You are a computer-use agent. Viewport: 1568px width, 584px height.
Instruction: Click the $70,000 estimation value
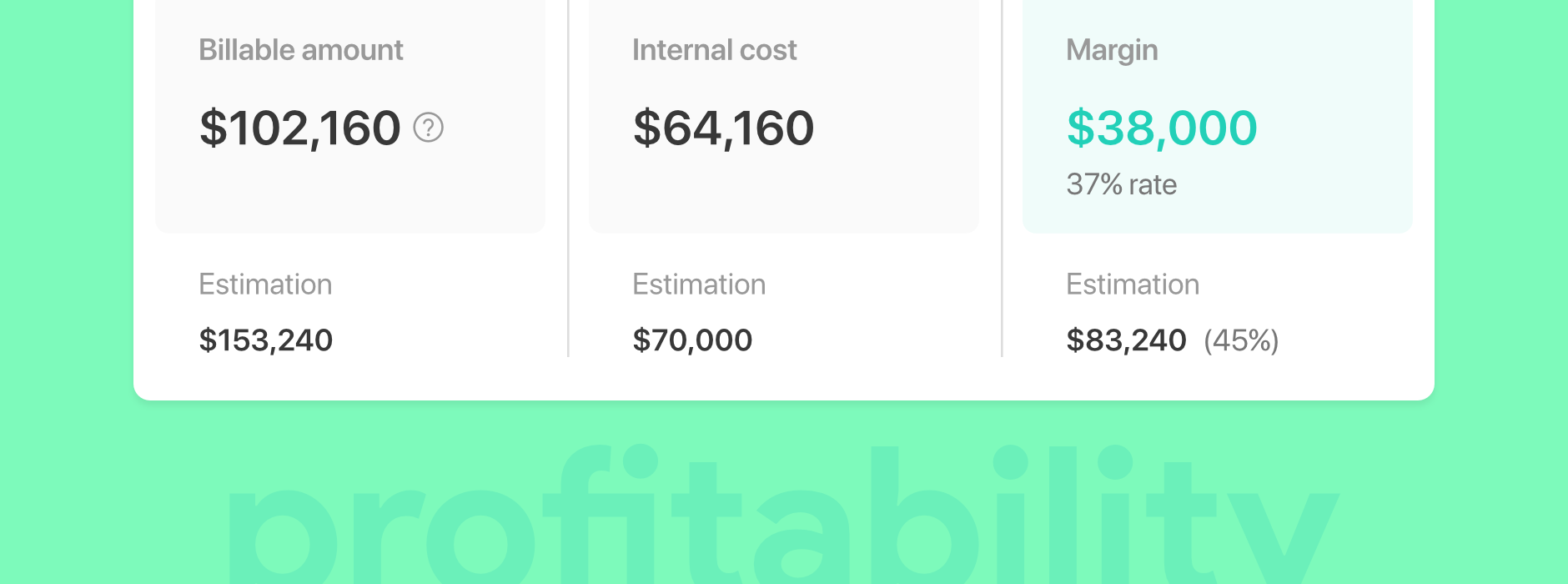point(692,340)
